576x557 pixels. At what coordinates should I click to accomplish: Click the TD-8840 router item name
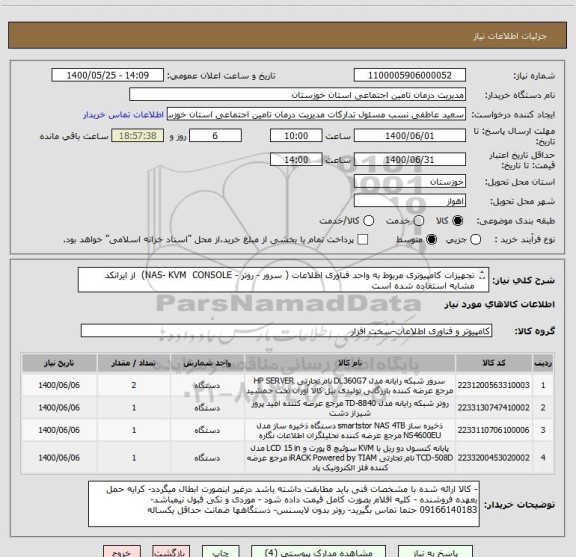pyautogui.click(x=350, y=408)
